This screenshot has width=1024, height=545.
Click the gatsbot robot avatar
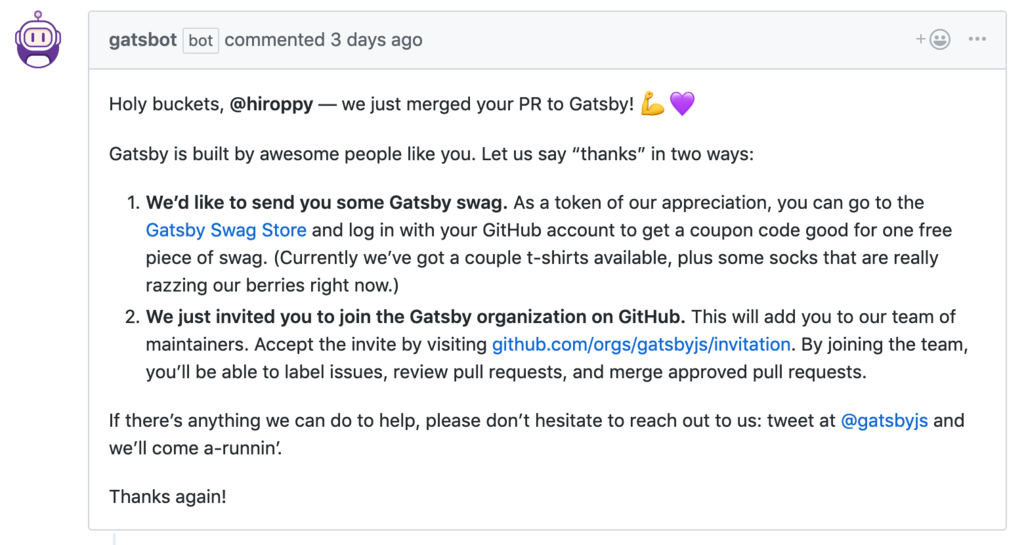pyautogui.click(x=38, y=40)
